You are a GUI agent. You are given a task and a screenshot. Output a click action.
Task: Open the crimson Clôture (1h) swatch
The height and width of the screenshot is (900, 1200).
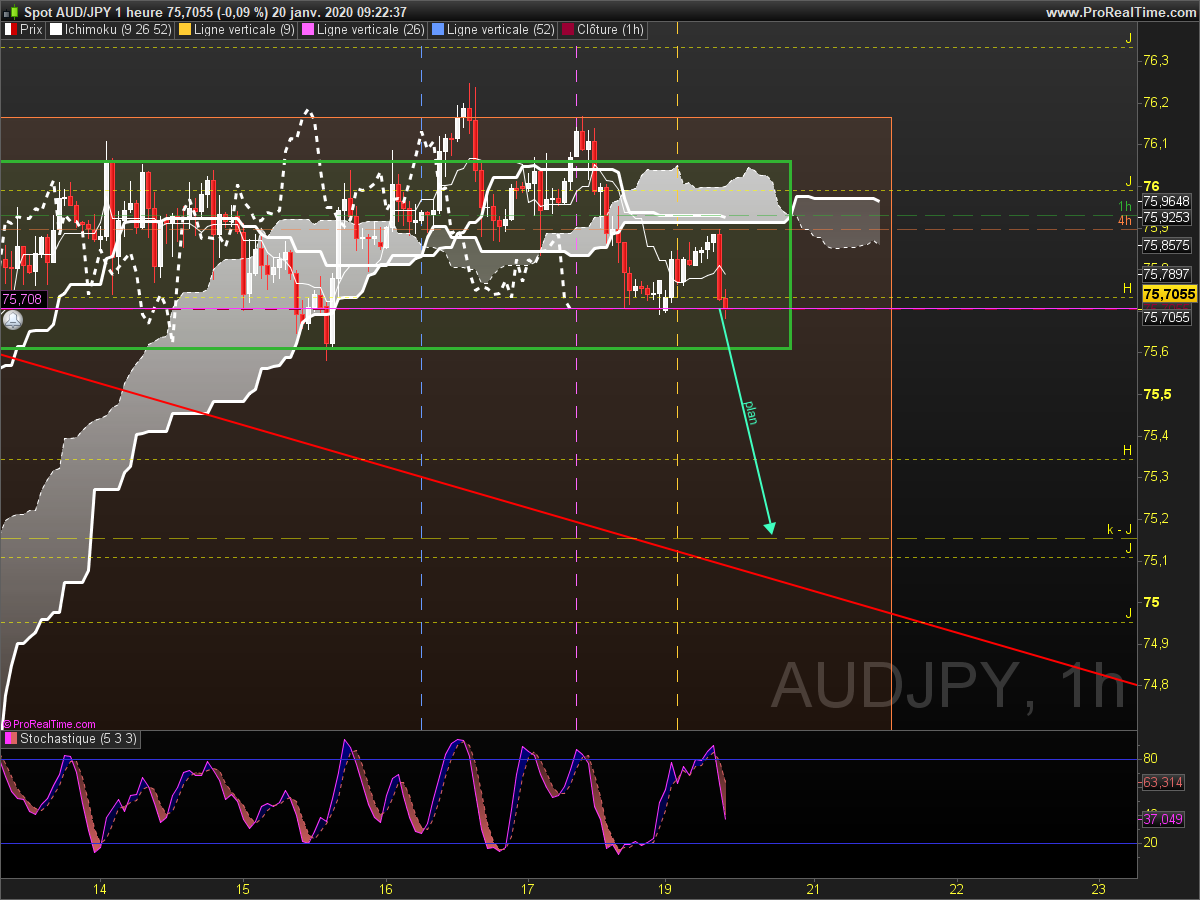[x=568, y=30]
